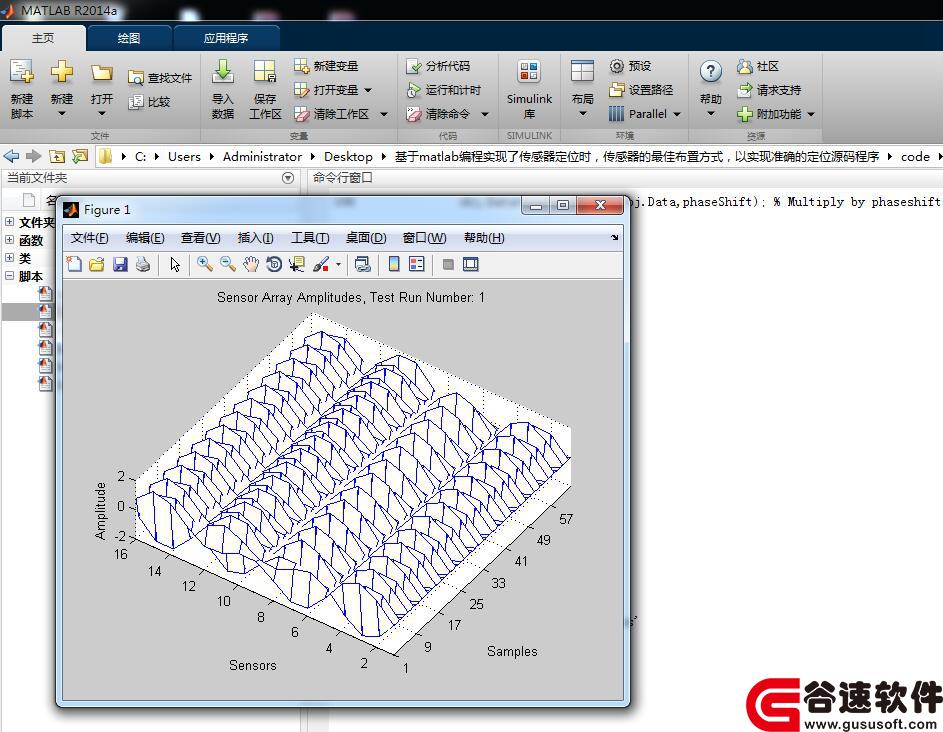Click the Open (打开) folder icon
Image resolution: width=943 pixels, height=732 pixels.
pyautogui.click(x=102, y=73)
